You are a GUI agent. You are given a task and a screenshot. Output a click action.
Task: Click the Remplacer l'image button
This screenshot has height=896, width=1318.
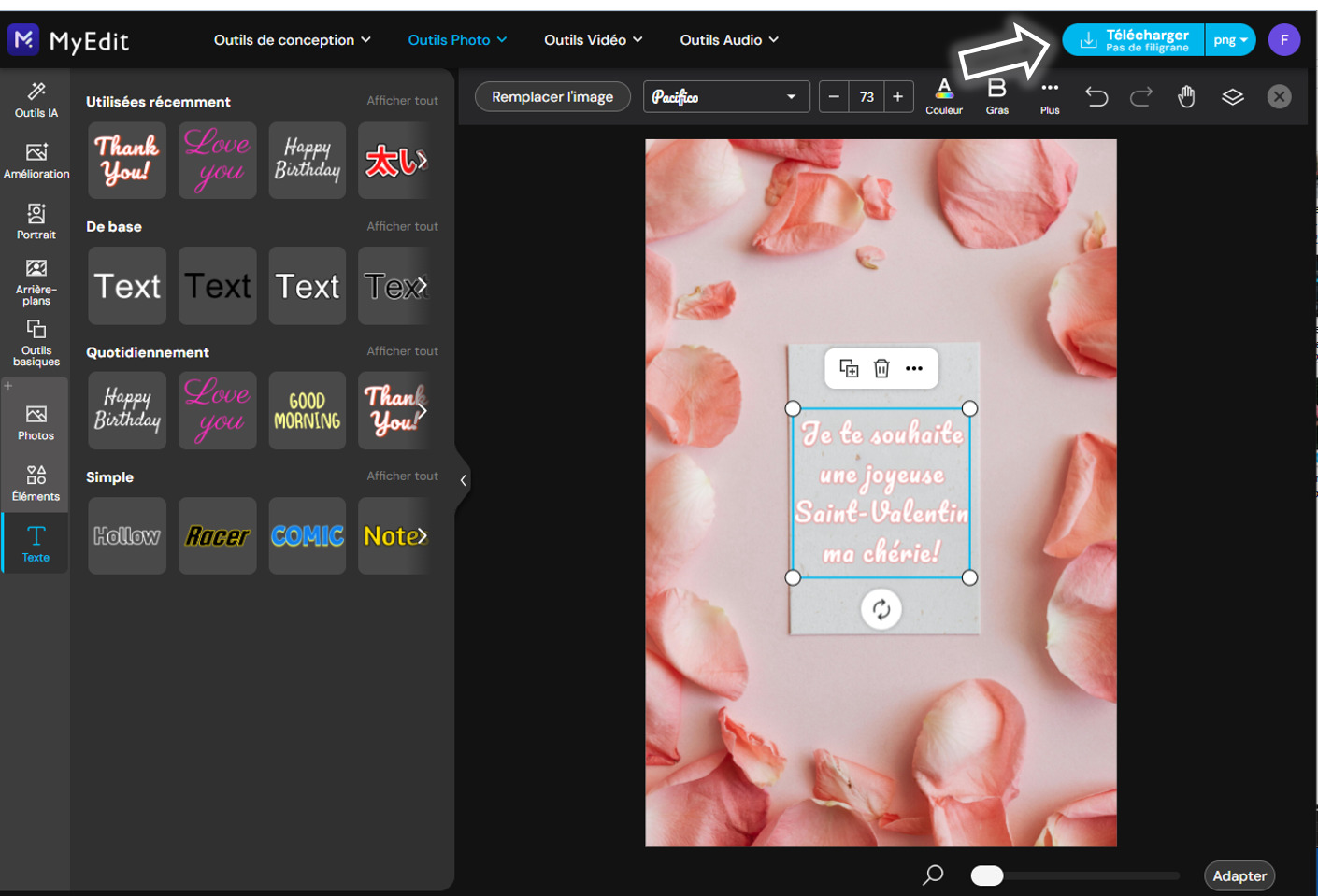[552, 96]
